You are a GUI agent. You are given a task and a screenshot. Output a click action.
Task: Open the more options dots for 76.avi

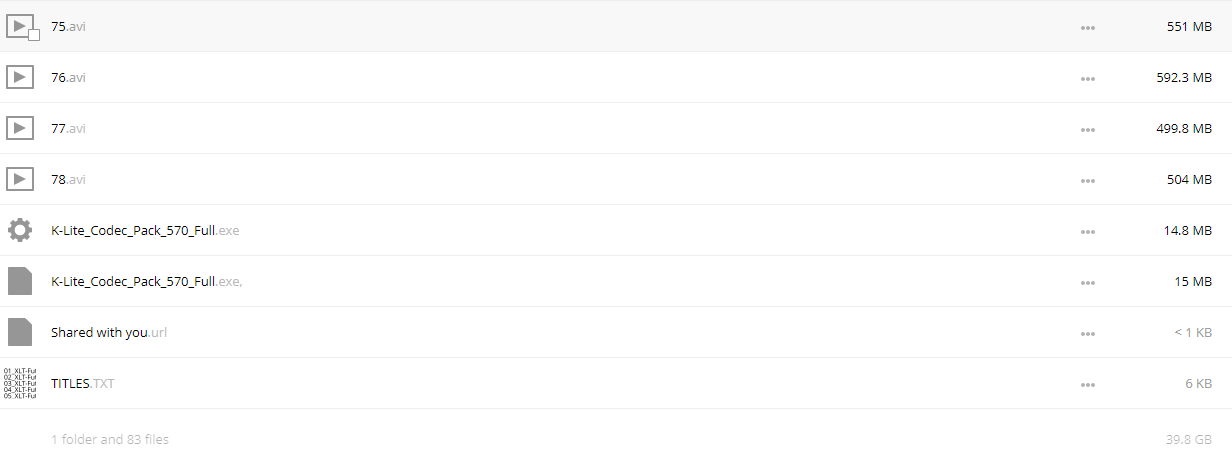[x=1088, y=78]
